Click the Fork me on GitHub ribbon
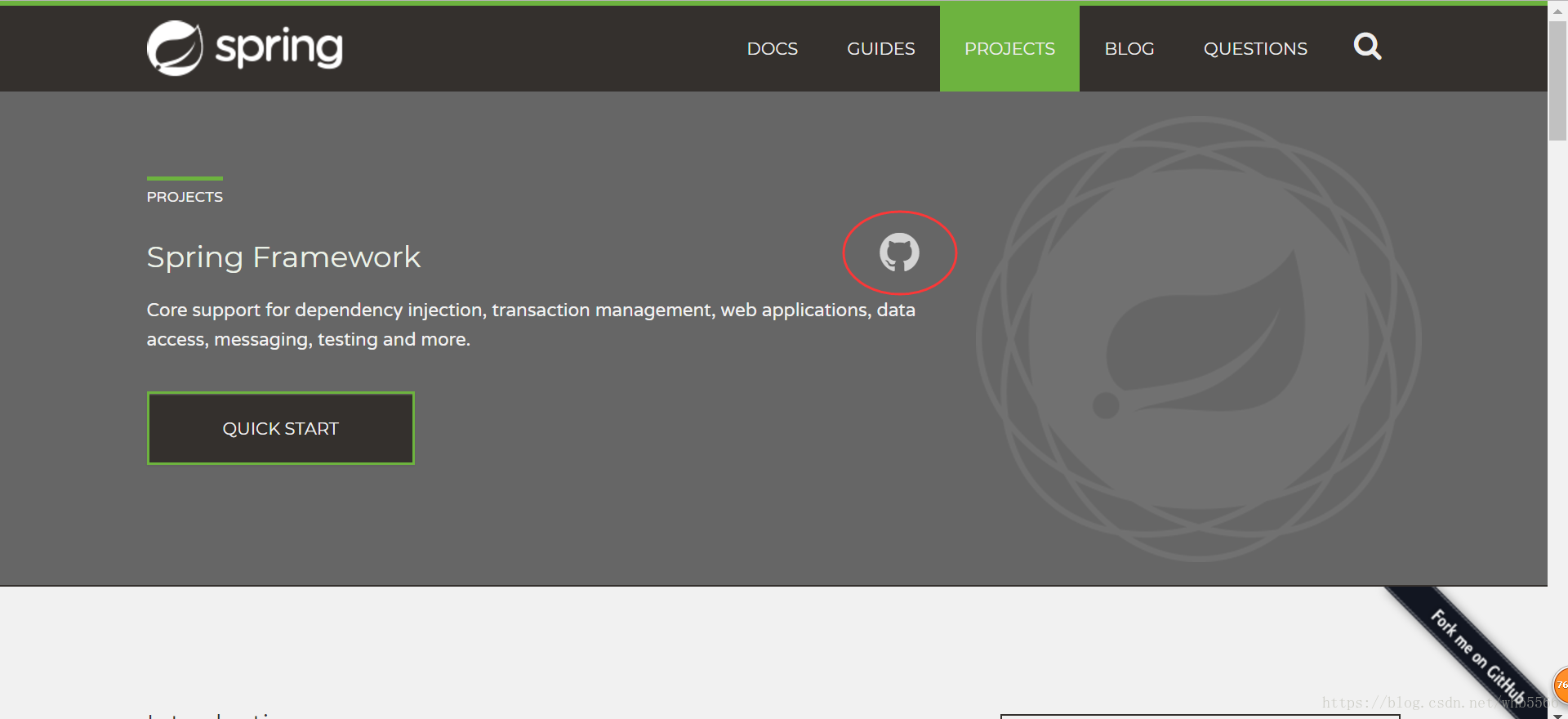 tap(1478, 658)
